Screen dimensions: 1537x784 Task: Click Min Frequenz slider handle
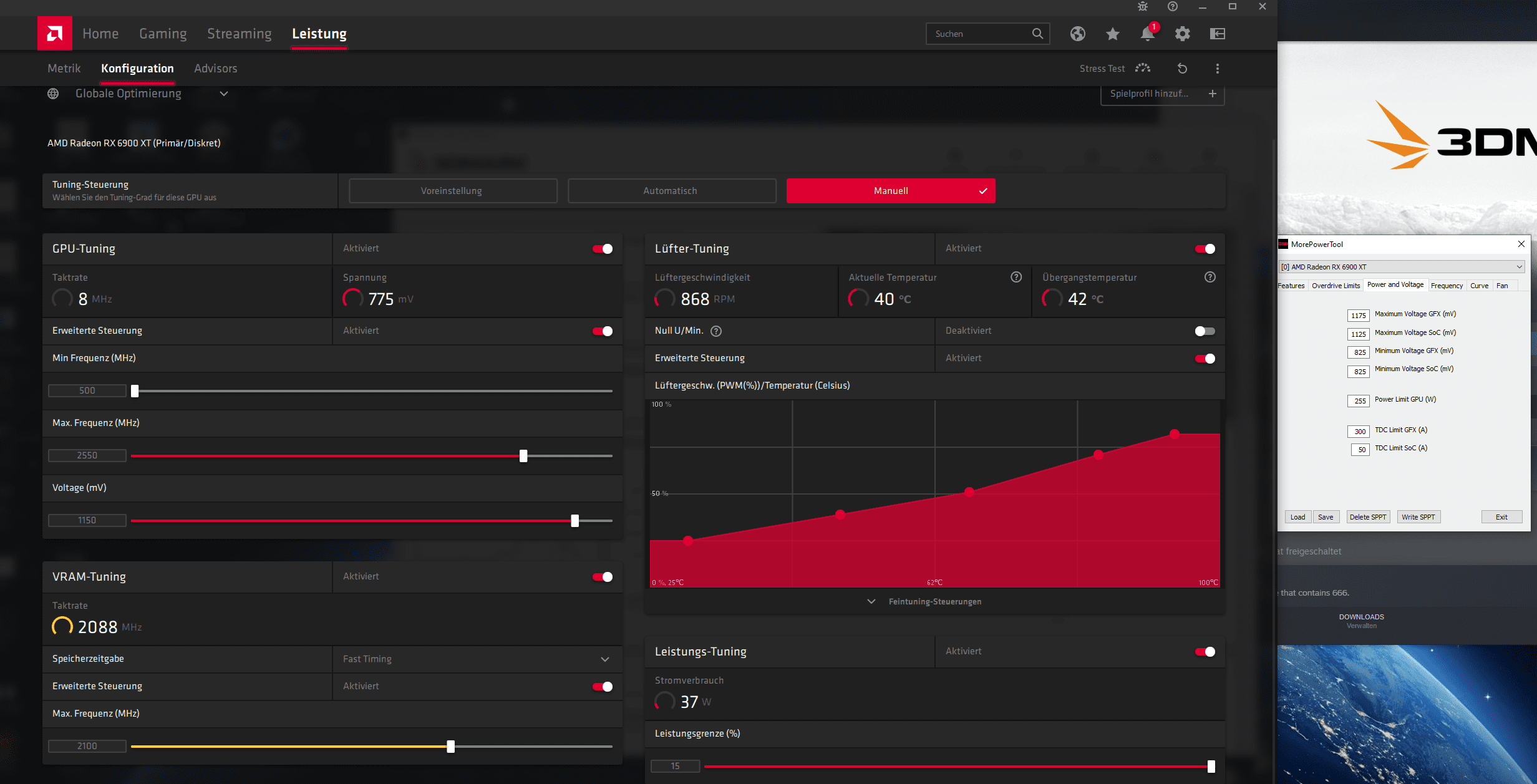click(135, 391)
